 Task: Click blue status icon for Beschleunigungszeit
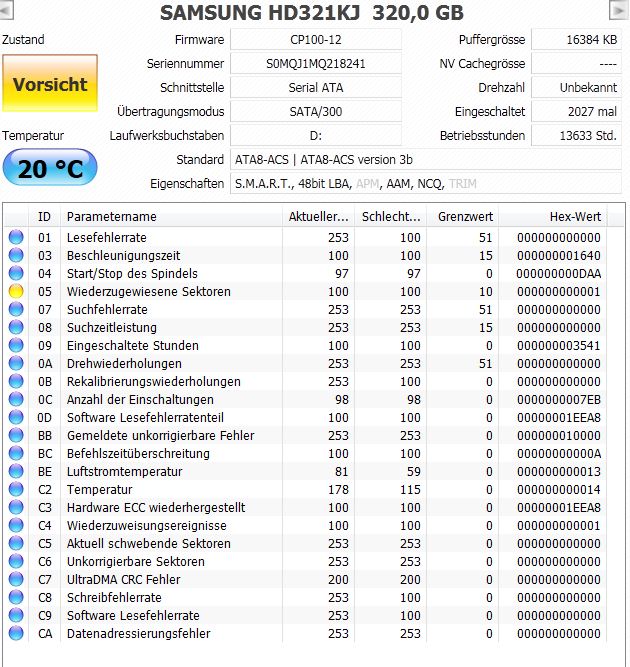tap(16, 255)
